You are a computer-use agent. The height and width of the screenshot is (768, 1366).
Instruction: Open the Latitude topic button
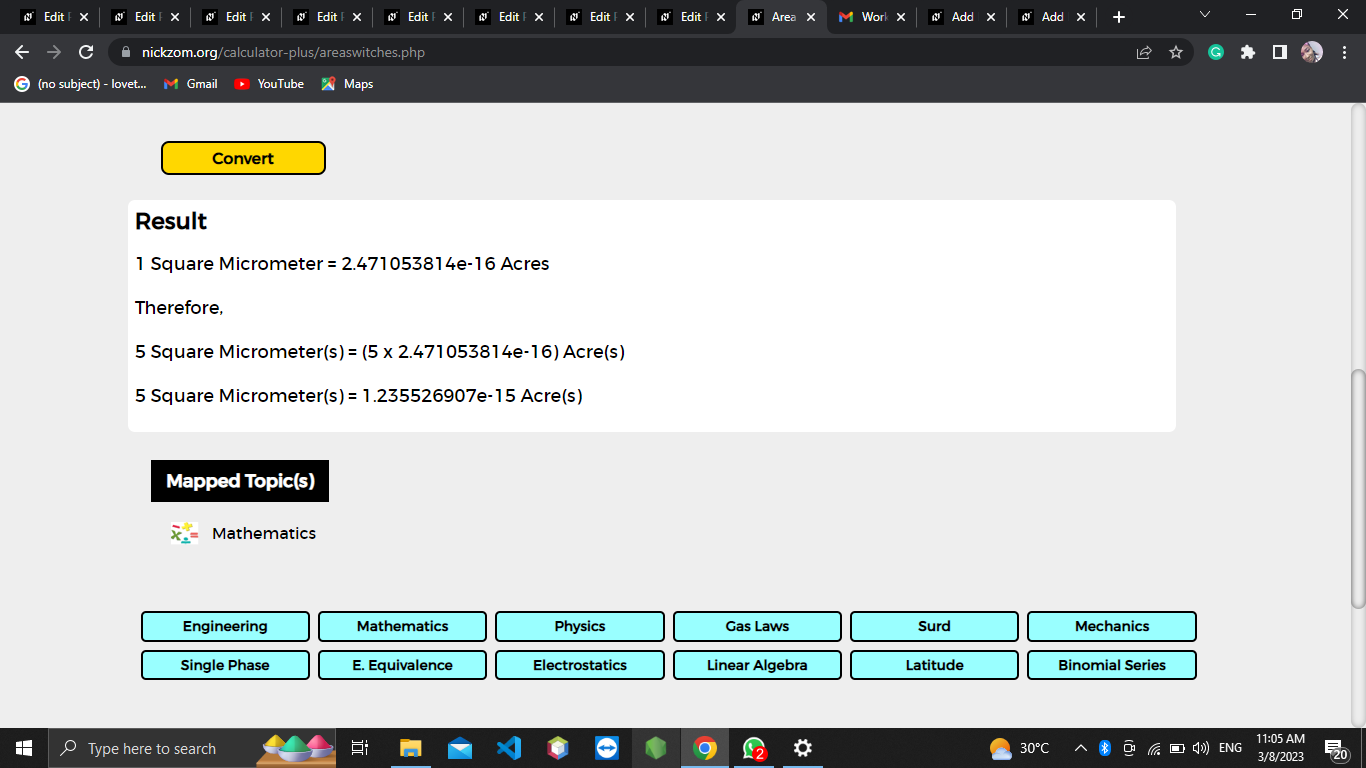tap(934, 665)
